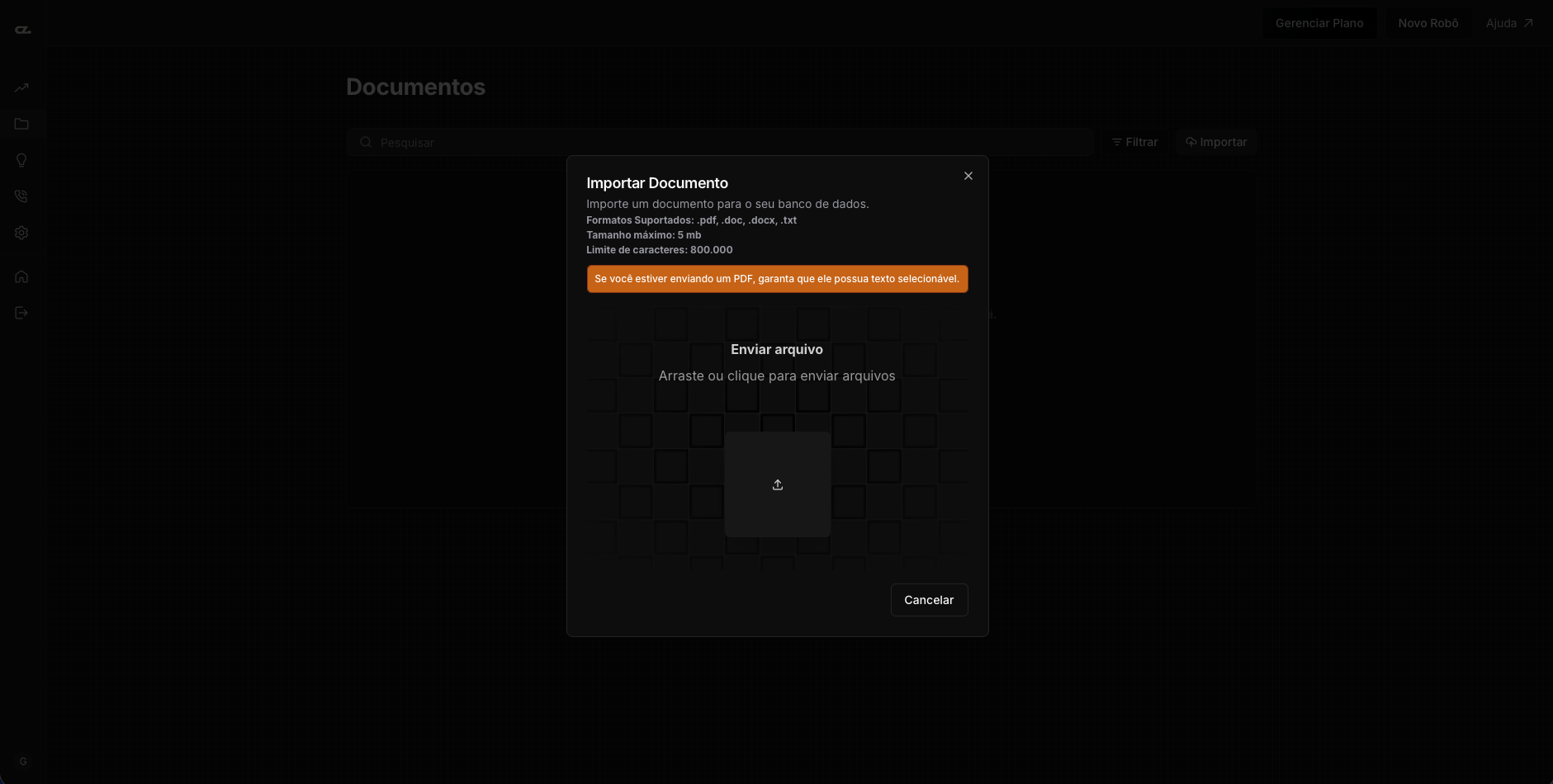Click the cz. logo at top left
The image size is (1553, 784).
tap(23, 29)
